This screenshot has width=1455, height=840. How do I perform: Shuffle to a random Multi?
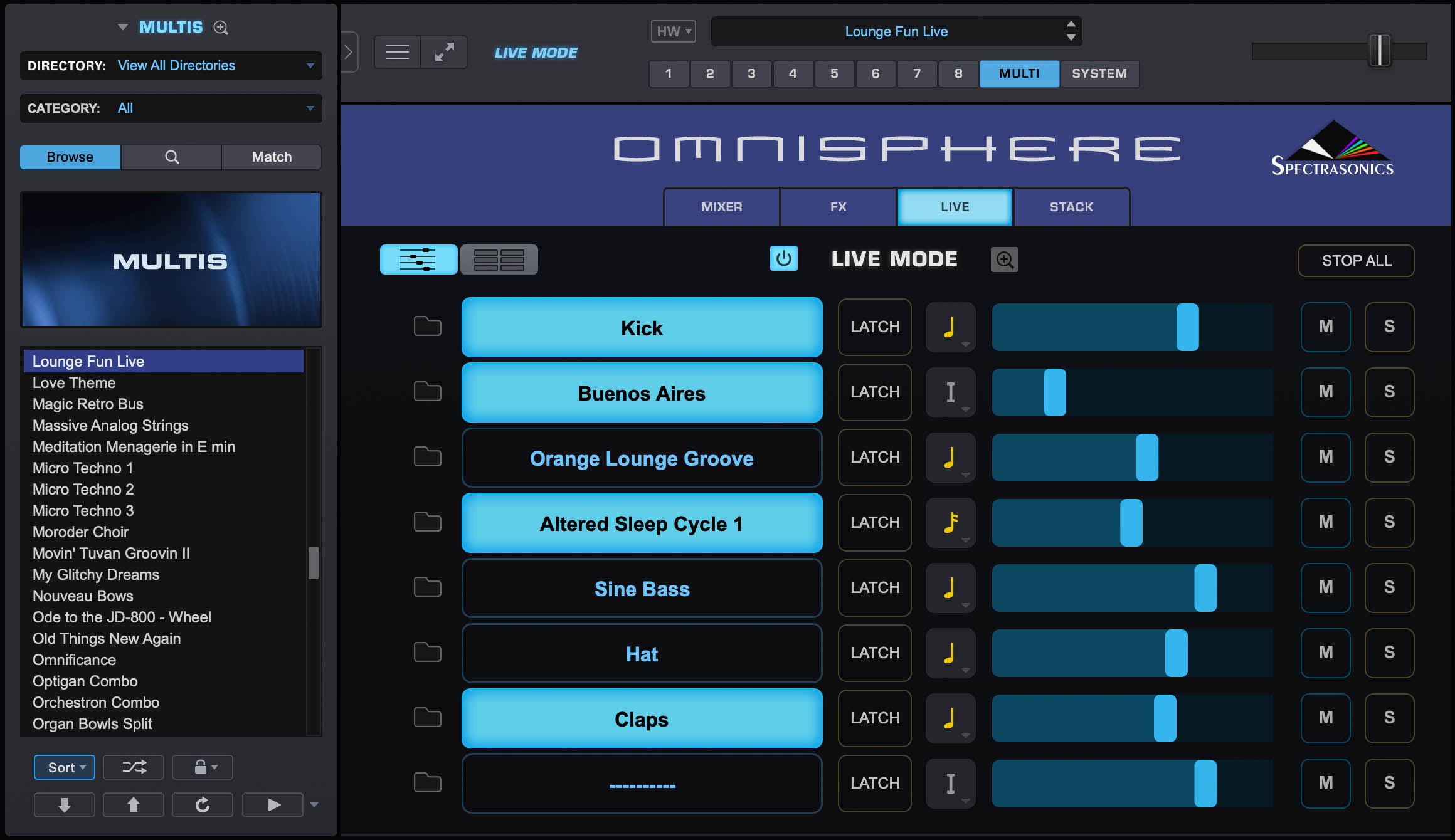pos(133,767)
